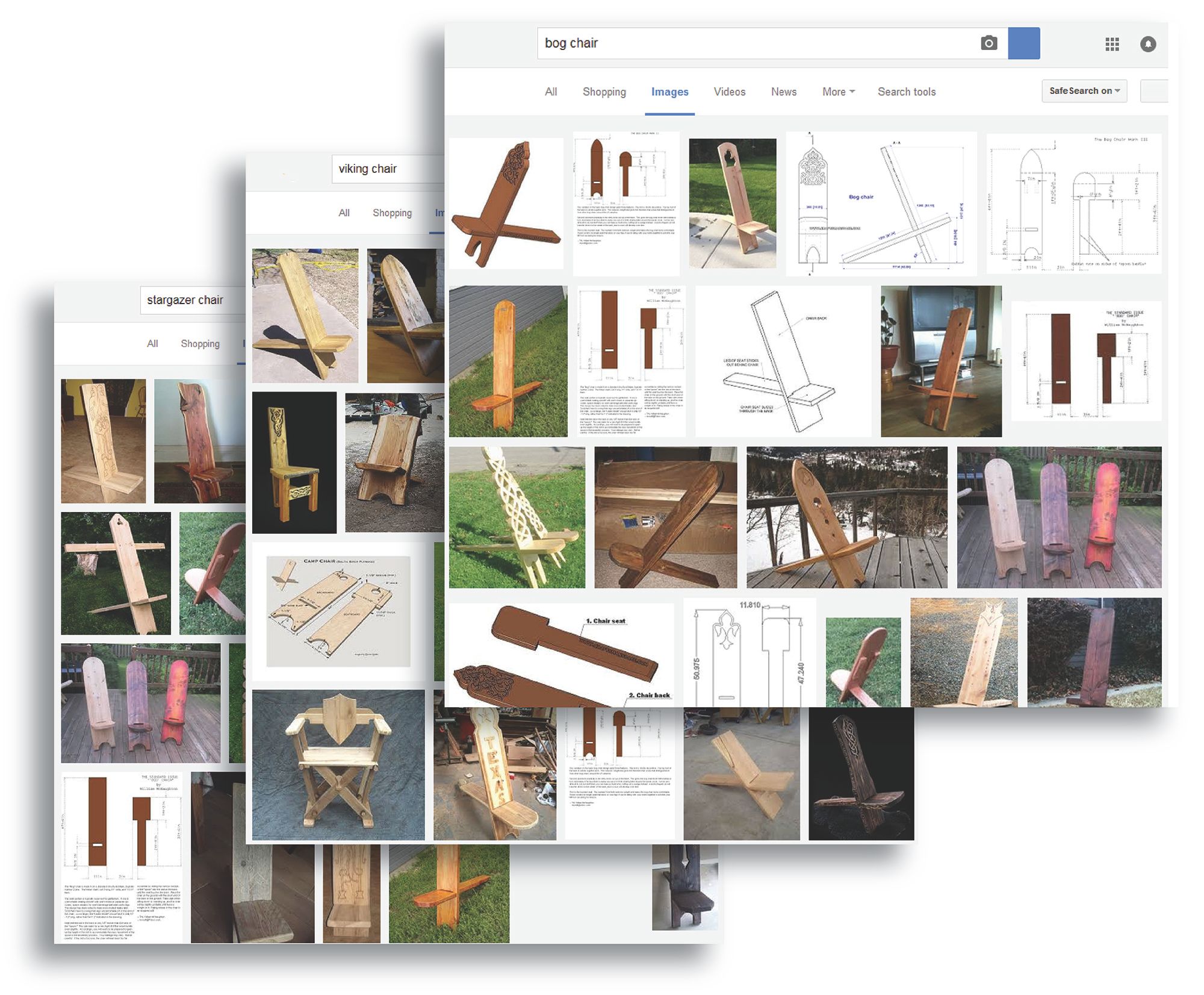Open the chair on snowy deck photo
The width and height of the screenshot is (1204, 995).
(847, 517)
